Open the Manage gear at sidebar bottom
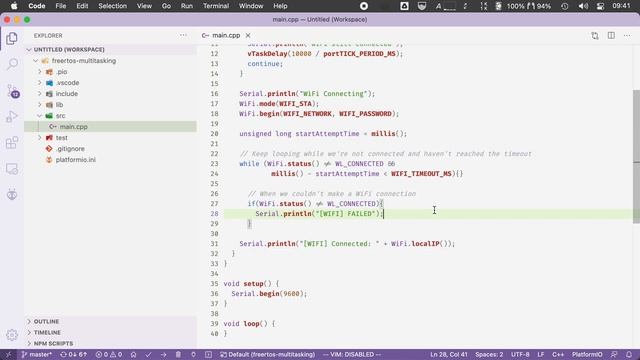The height and width of the screenshot is (360, 640). pyautogui.click(x=12, y=335)
